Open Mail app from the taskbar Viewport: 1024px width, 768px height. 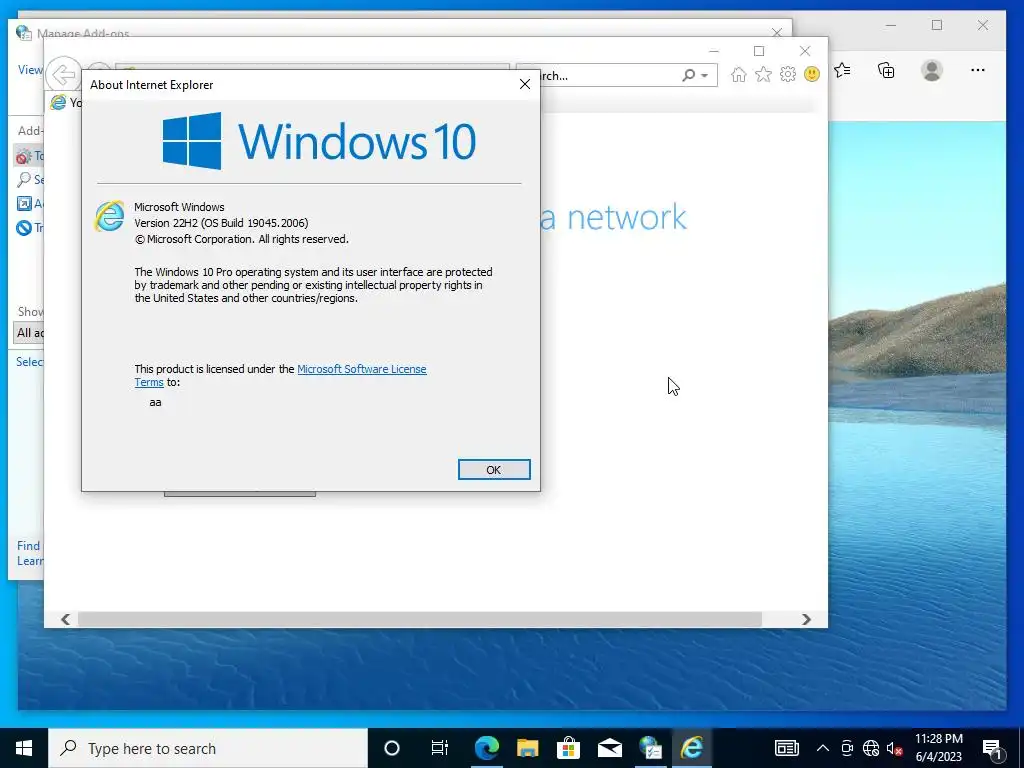(610, 748)
